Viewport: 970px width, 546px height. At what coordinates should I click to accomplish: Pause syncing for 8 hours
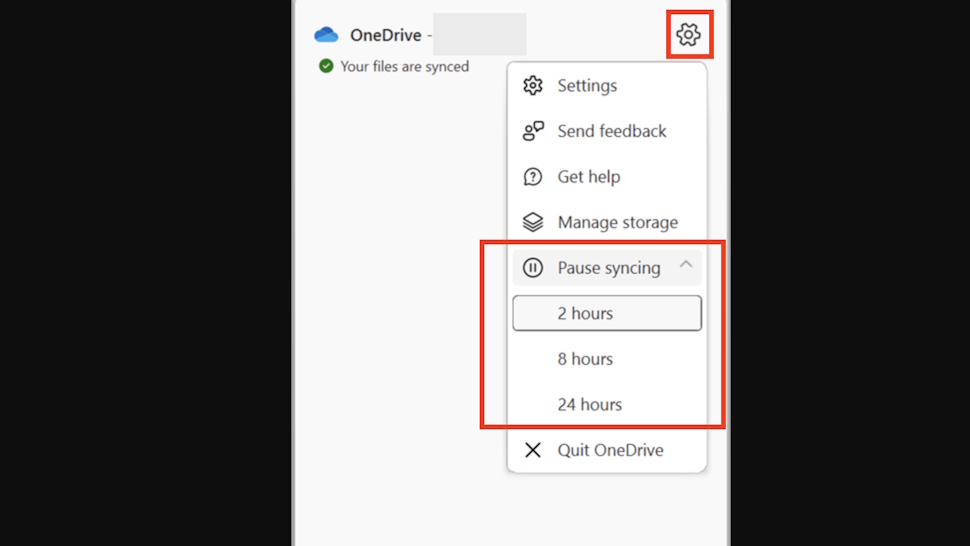(607, 359)
